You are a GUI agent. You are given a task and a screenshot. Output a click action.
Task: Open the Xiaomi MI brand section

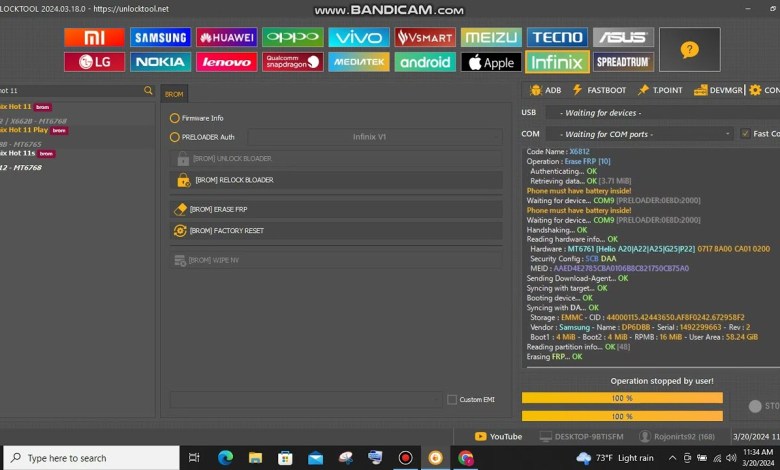point(94,38)
